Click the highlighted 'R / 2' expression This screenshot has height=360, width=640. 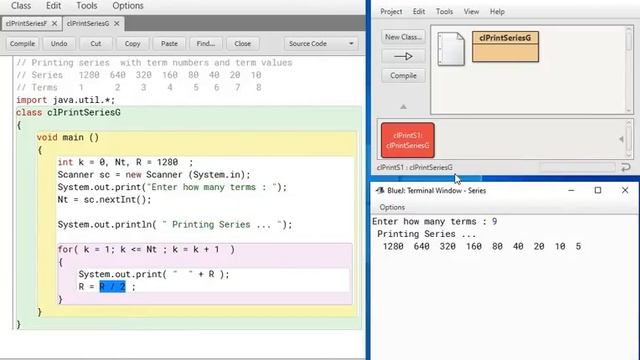click(113, 287)
